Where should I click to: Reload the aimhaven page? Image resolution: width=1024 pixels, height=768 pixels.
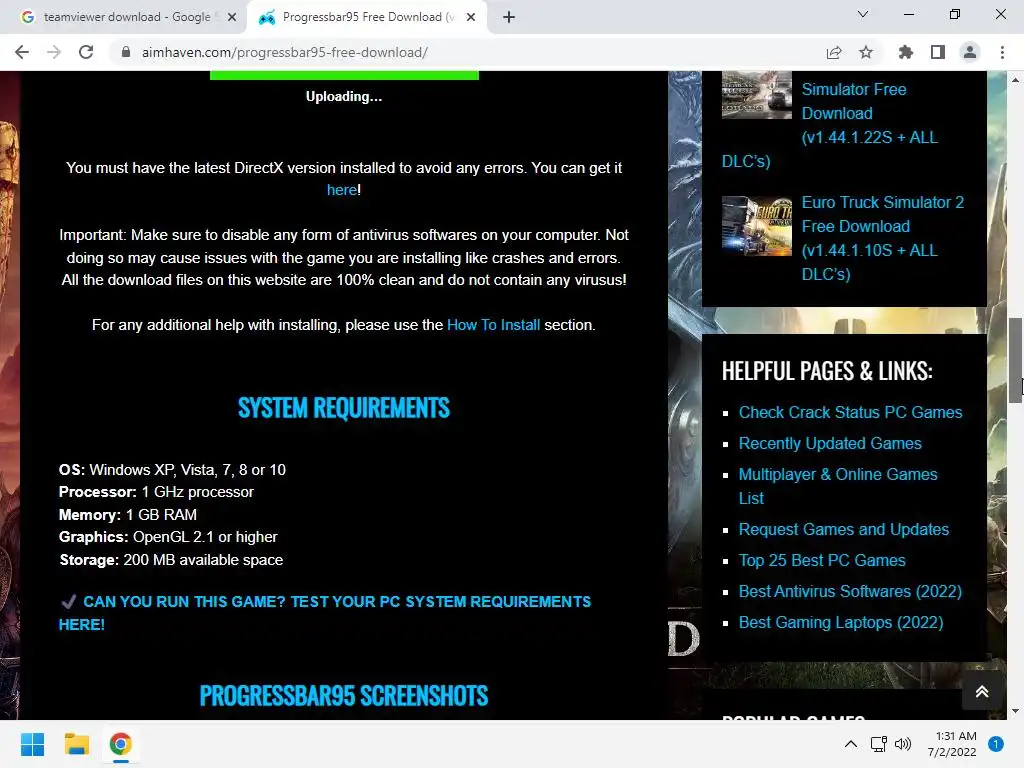coord(86,52)
